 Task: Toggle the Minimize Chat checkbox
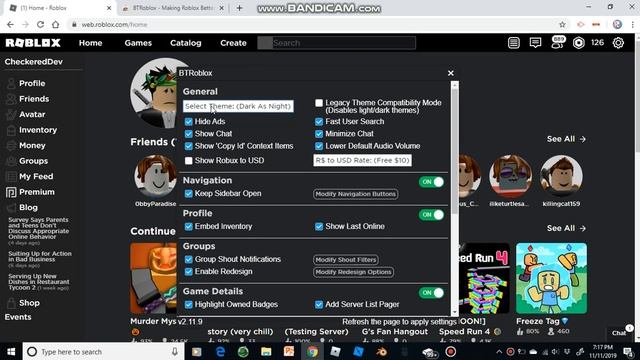click(319, 134)
